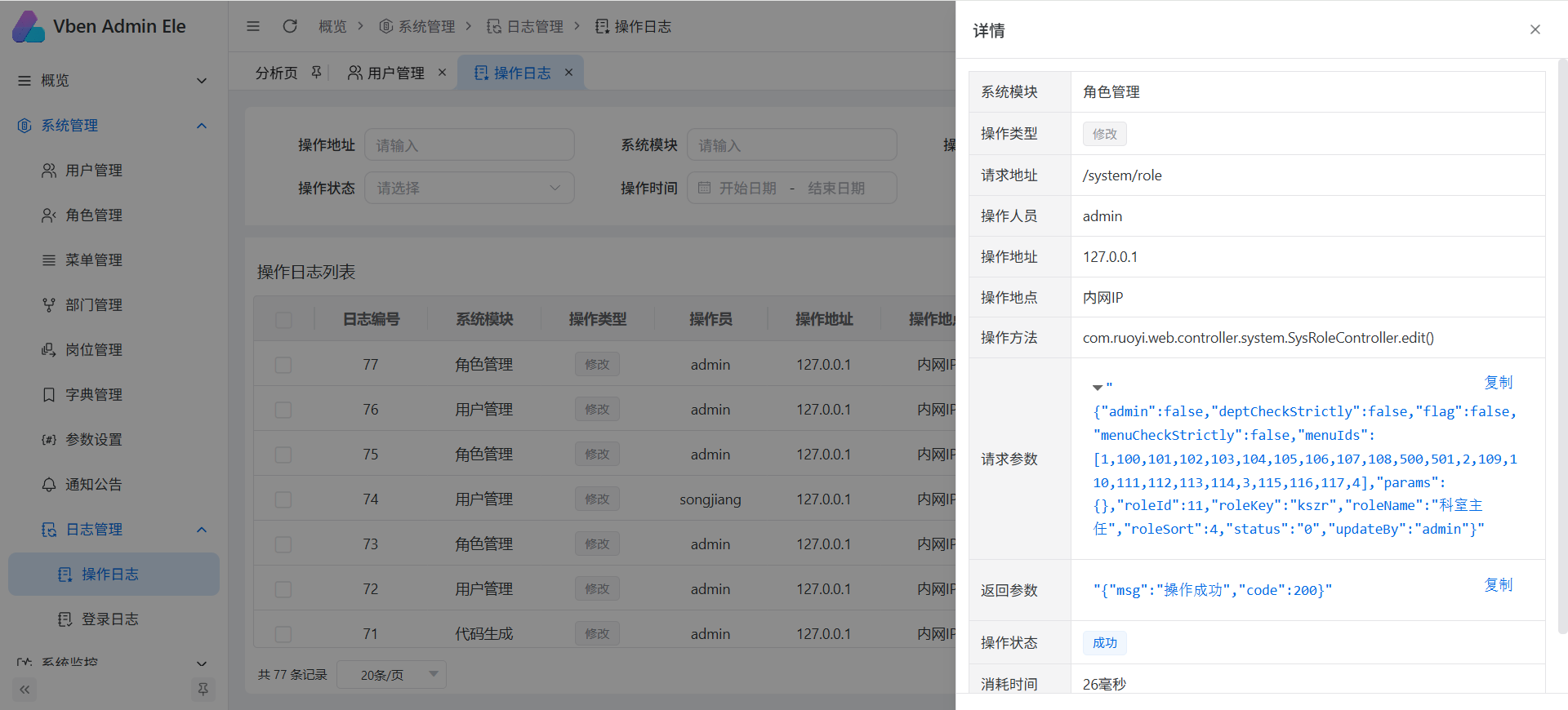Collapse the request params JSON triangle
Viewport: 1568px width, 710px height.
coord(1098,388)
